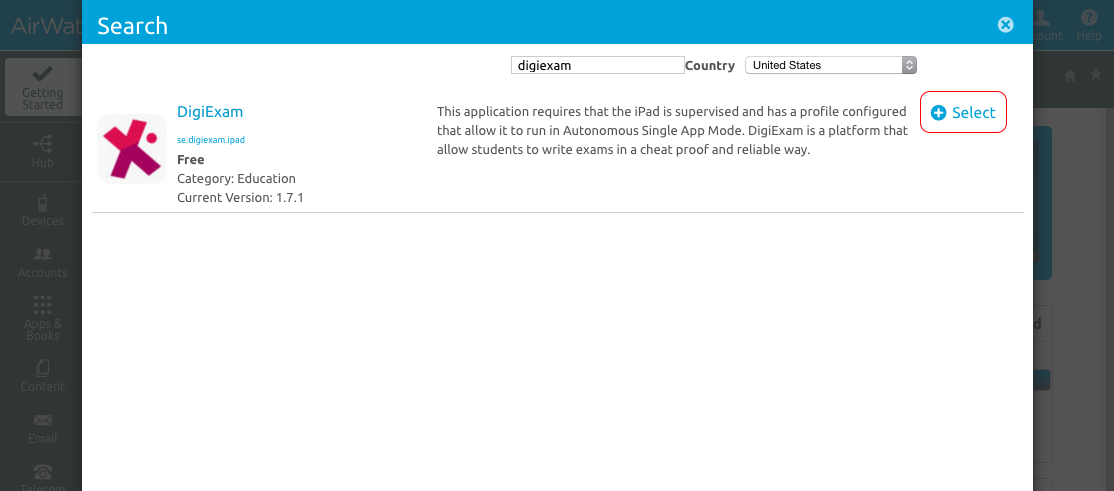Image resolution: width=1114 pixels, height=491 pixels.
Task: Close the Search dialog
Action: 1005,25
